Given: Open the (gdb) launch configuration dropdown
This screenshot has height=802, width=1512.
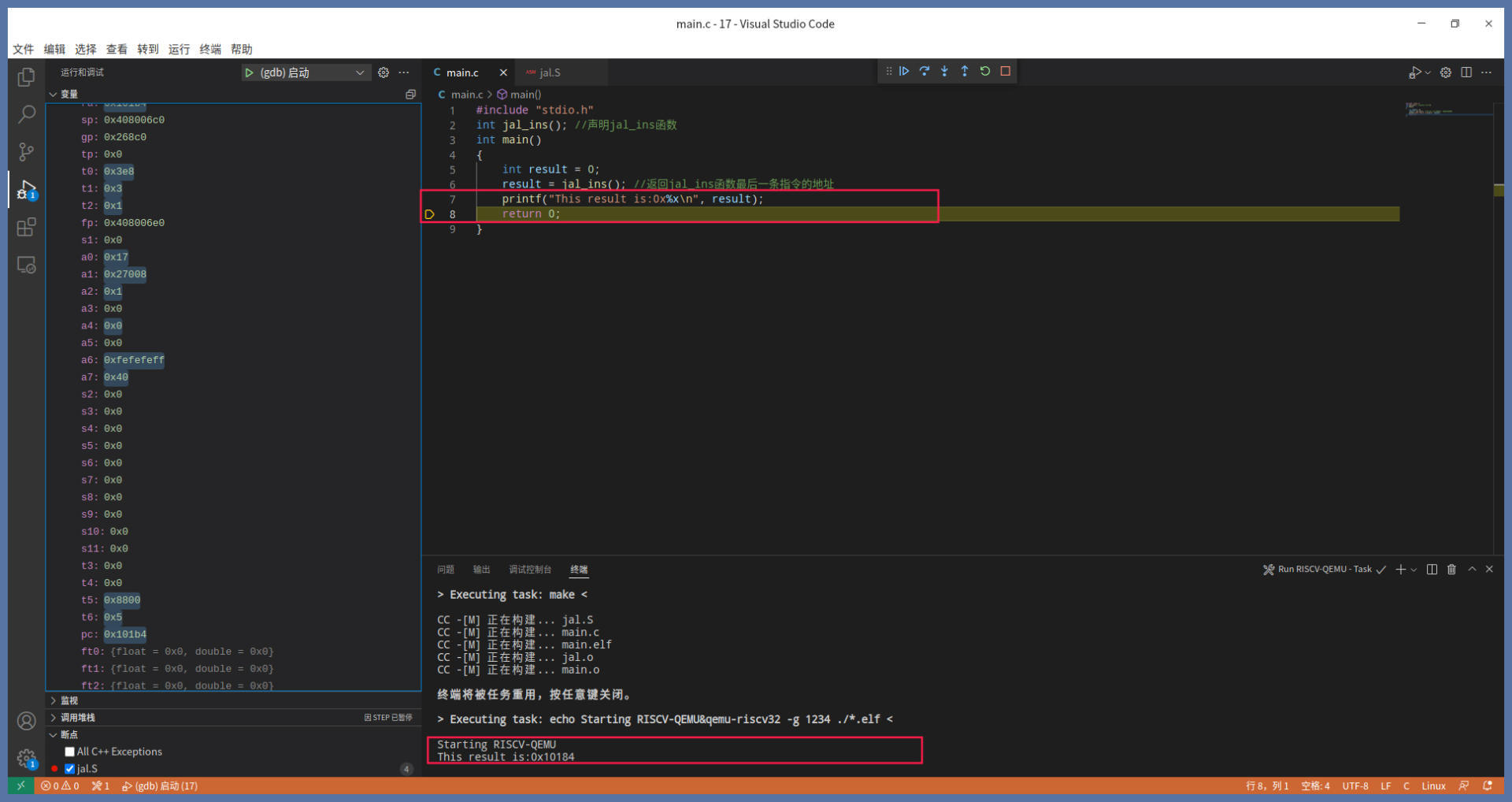Looking at the screenshot, I should [359, 72].
